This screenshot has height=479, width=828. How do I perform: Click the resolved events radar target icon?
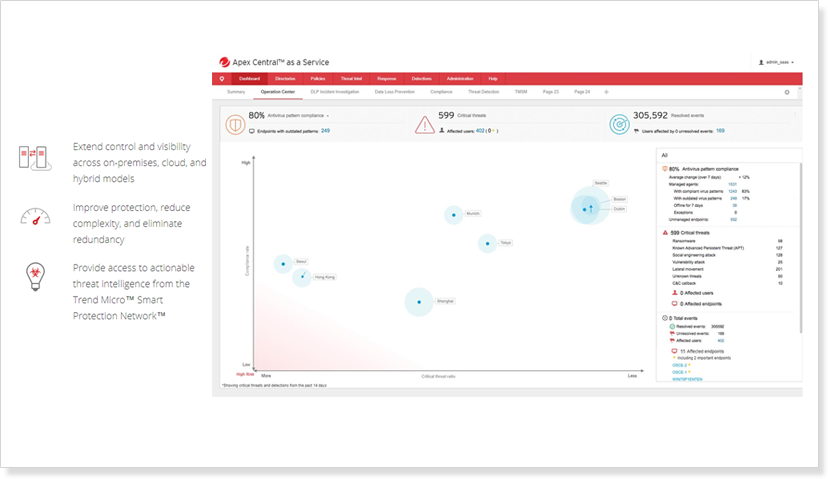click(x=619, y=125)
